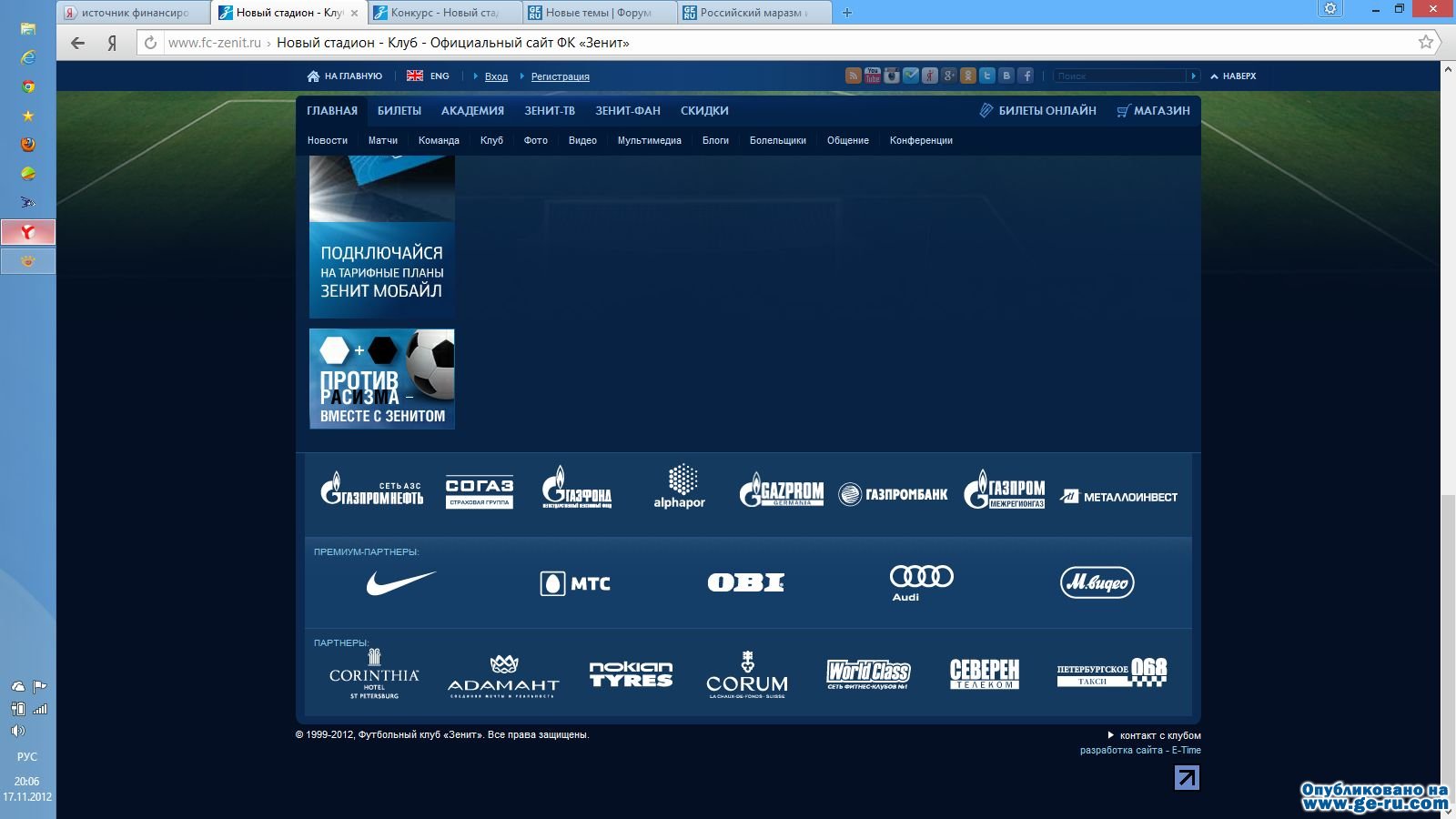Click the Audi sponsor logo
1456x819 pixels.
point(921,582)
